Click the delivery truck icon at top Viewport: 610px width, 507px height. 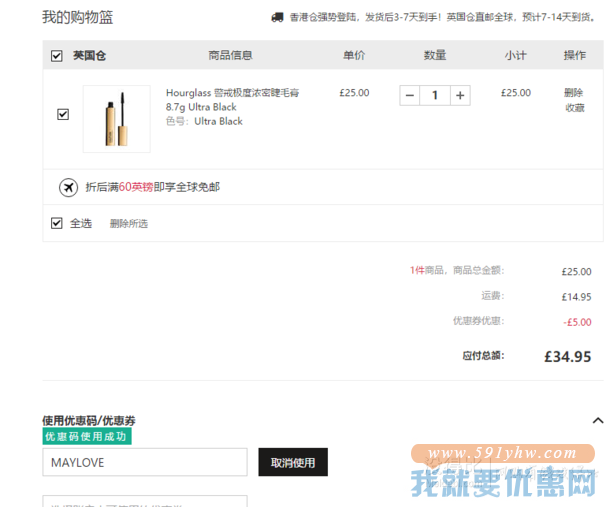[277, 17]
